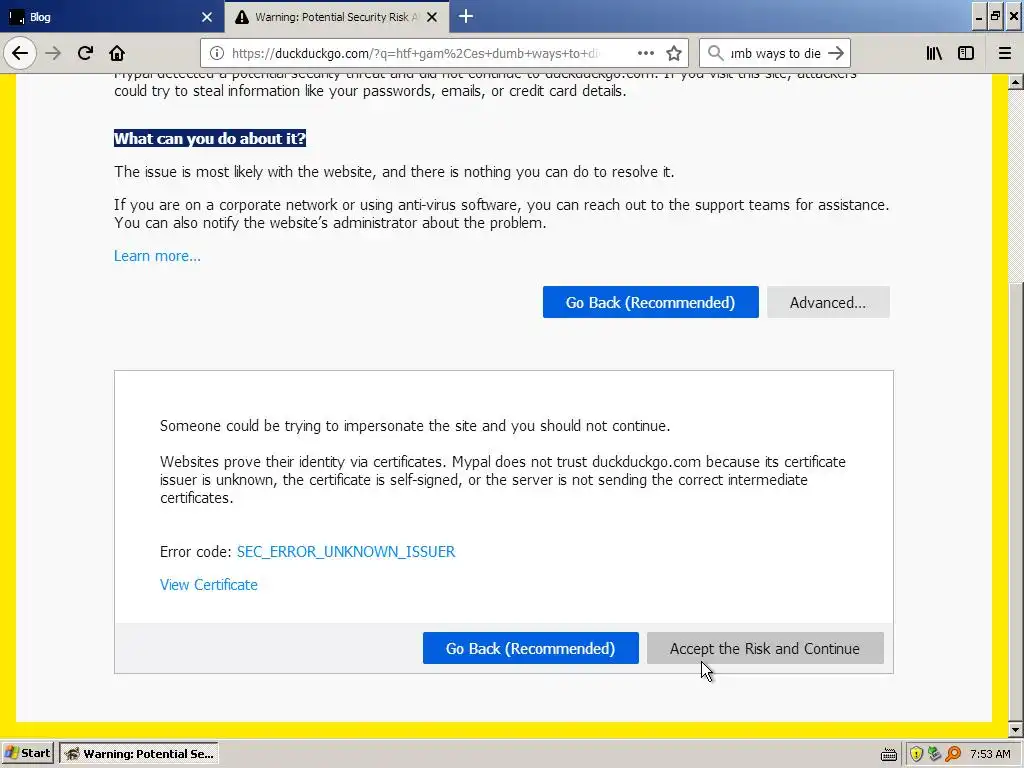This screenshot has height=768, width=1024.
Task: Open the on-screen keyboard tray icon
Action: point(888,754)
